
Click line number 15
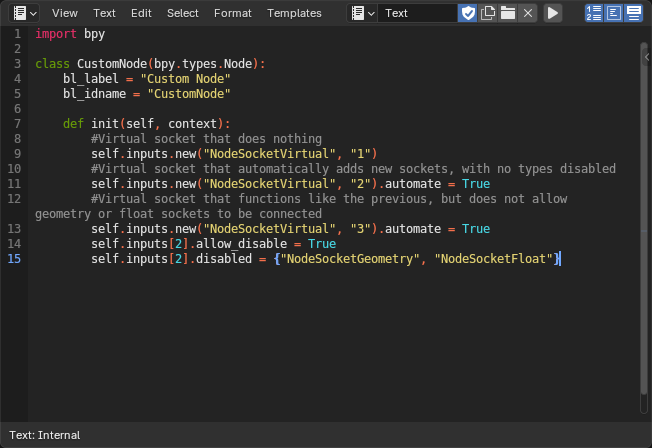pyautogui.click(x=14, y=259)
